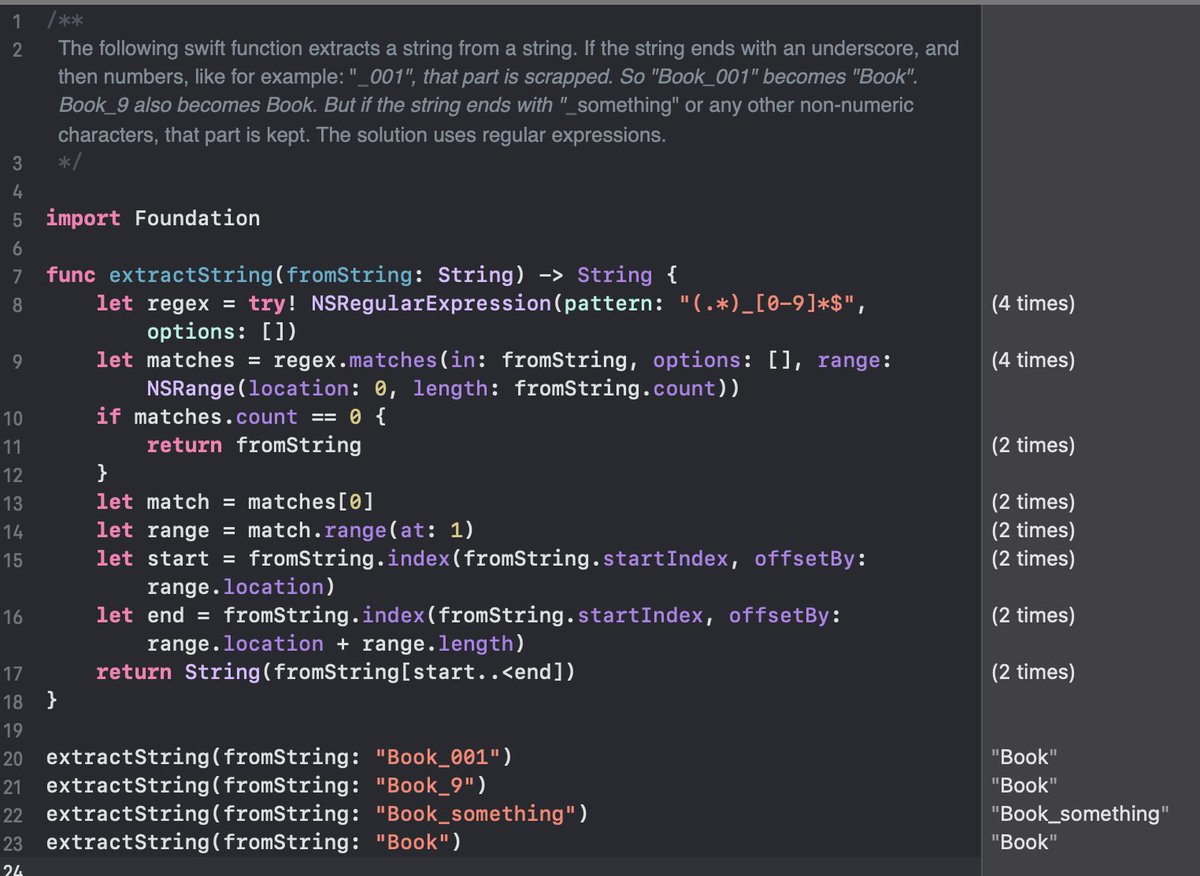The image size is (1200, 876).
Task: Click the "func" keyword on line 7
Action: click(71, 275)
